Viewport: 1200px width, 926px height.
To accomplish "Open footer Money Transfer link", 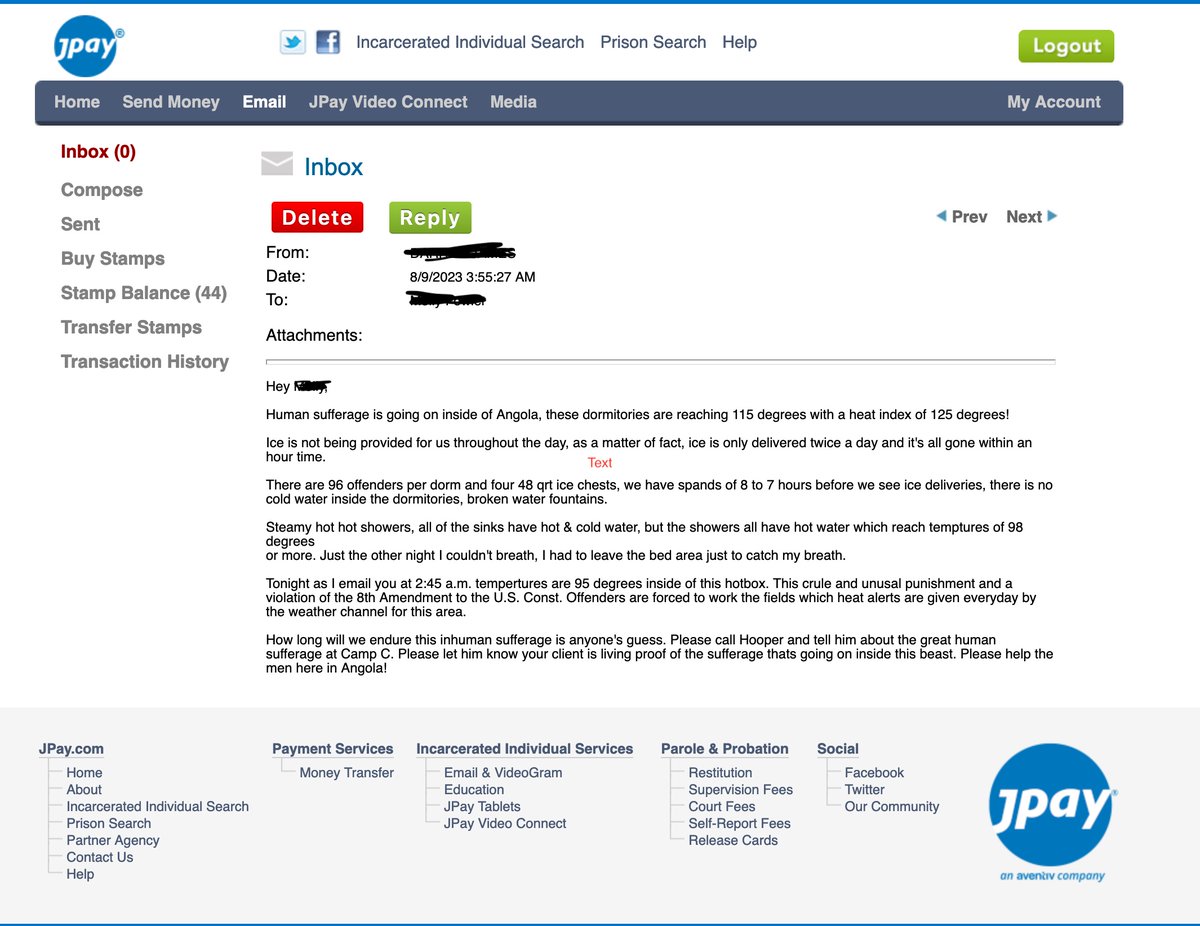I will [x=347, y=773].
